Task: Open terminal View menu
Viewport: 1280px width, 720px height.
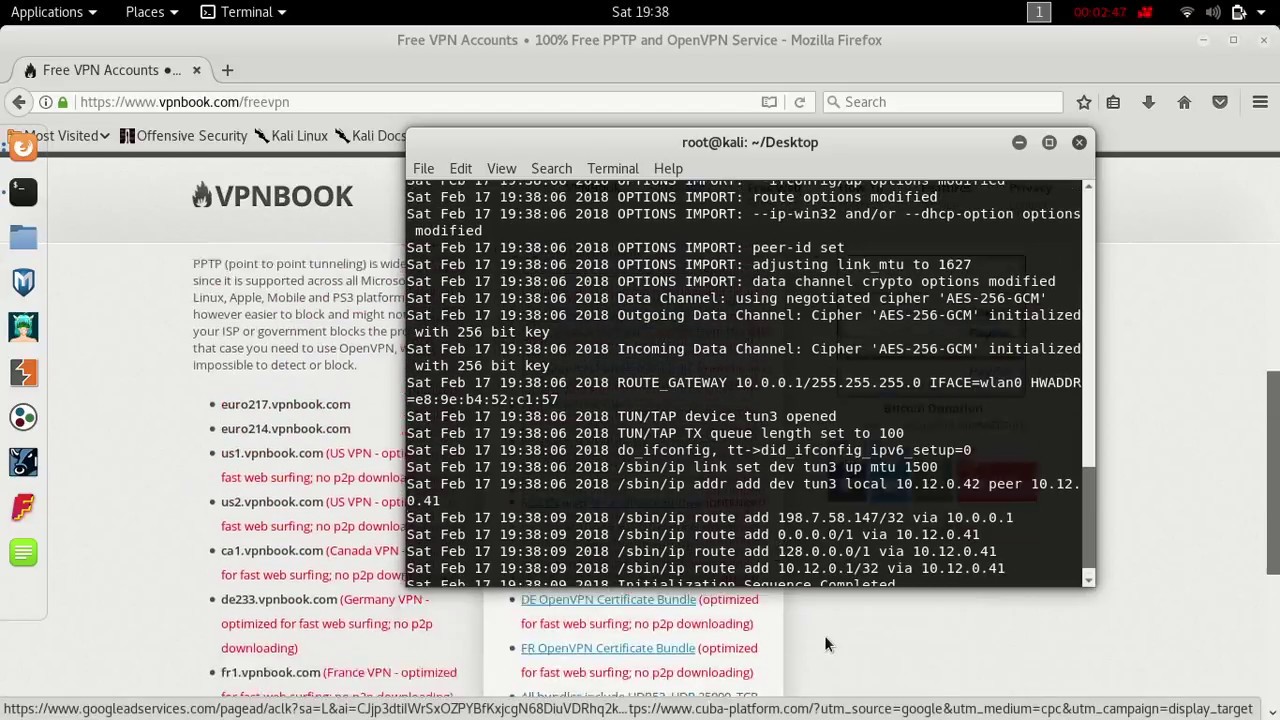Action: (501, 169)
